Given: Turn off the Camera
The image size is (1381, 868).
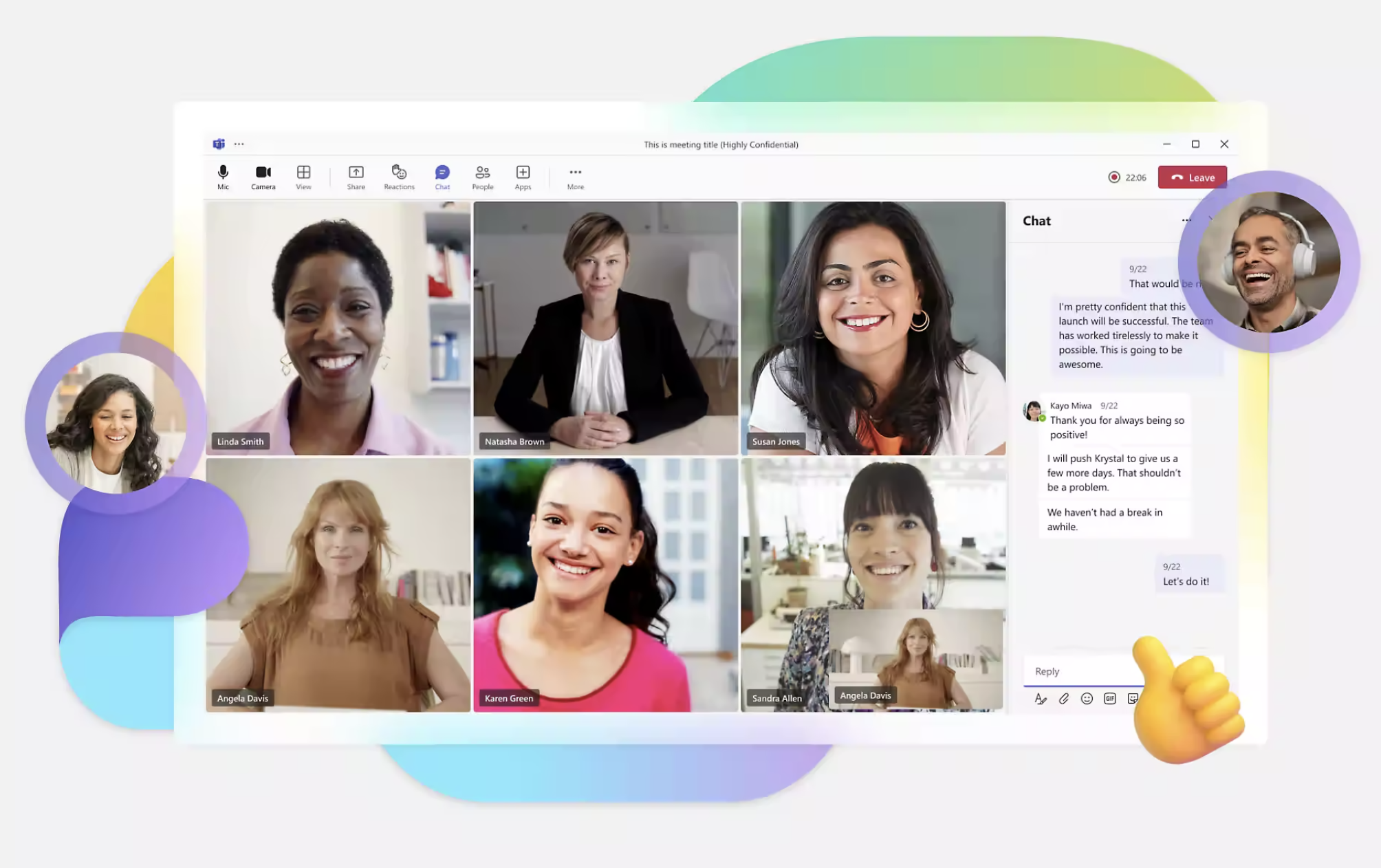Looking at the screenshot, I should pyautogui.click(x=263, y=177).
